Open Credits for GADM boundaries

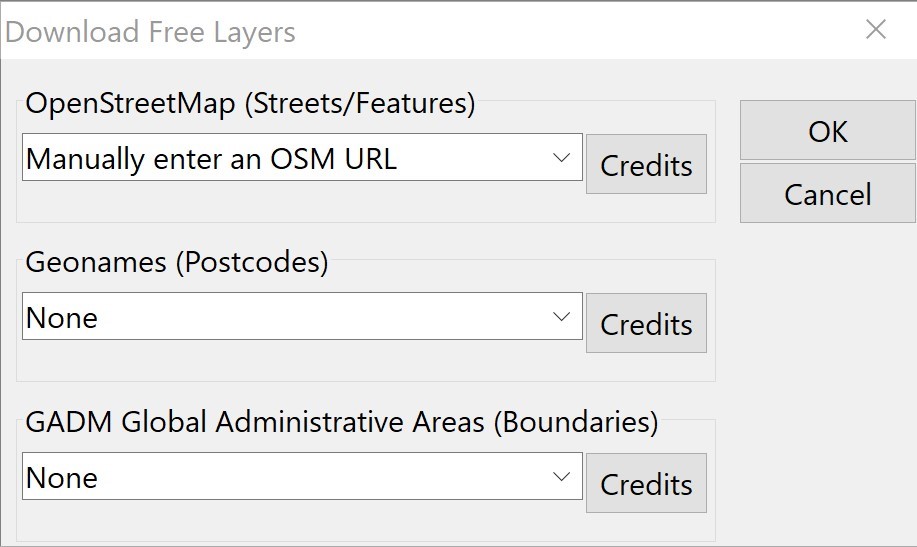(x=646, y=483)
